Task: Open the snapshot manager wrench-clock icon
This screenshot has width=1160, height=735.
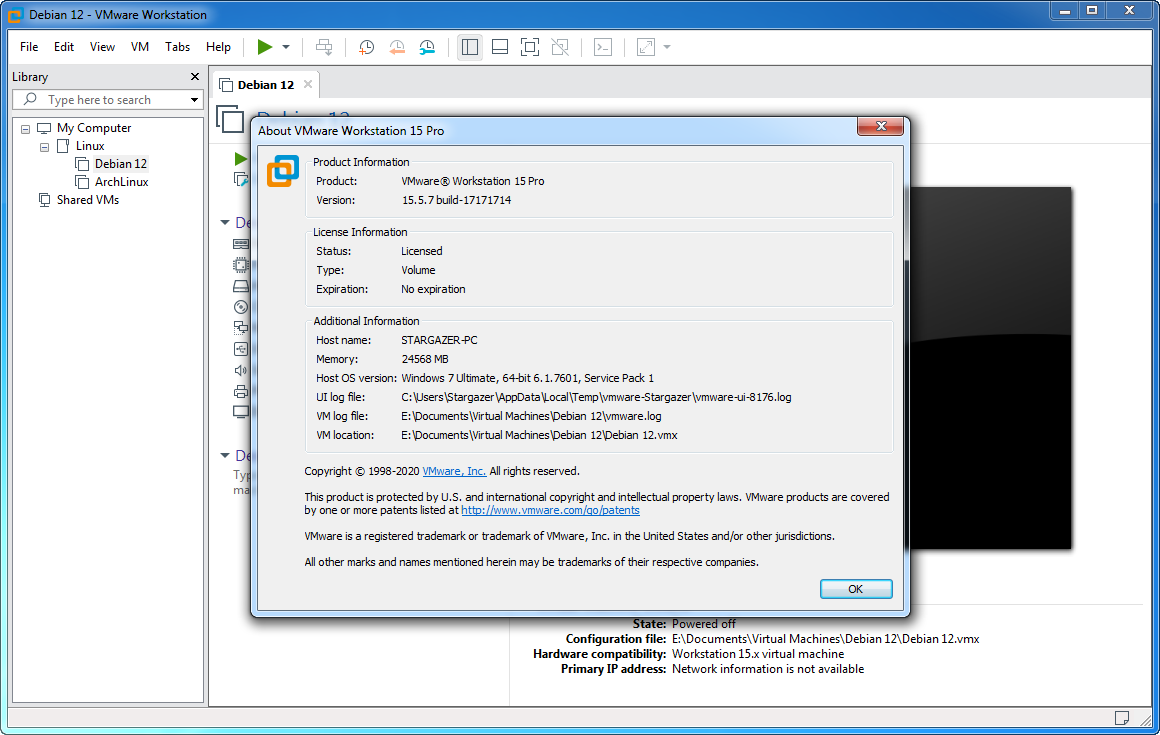Action: click(428, 47)
